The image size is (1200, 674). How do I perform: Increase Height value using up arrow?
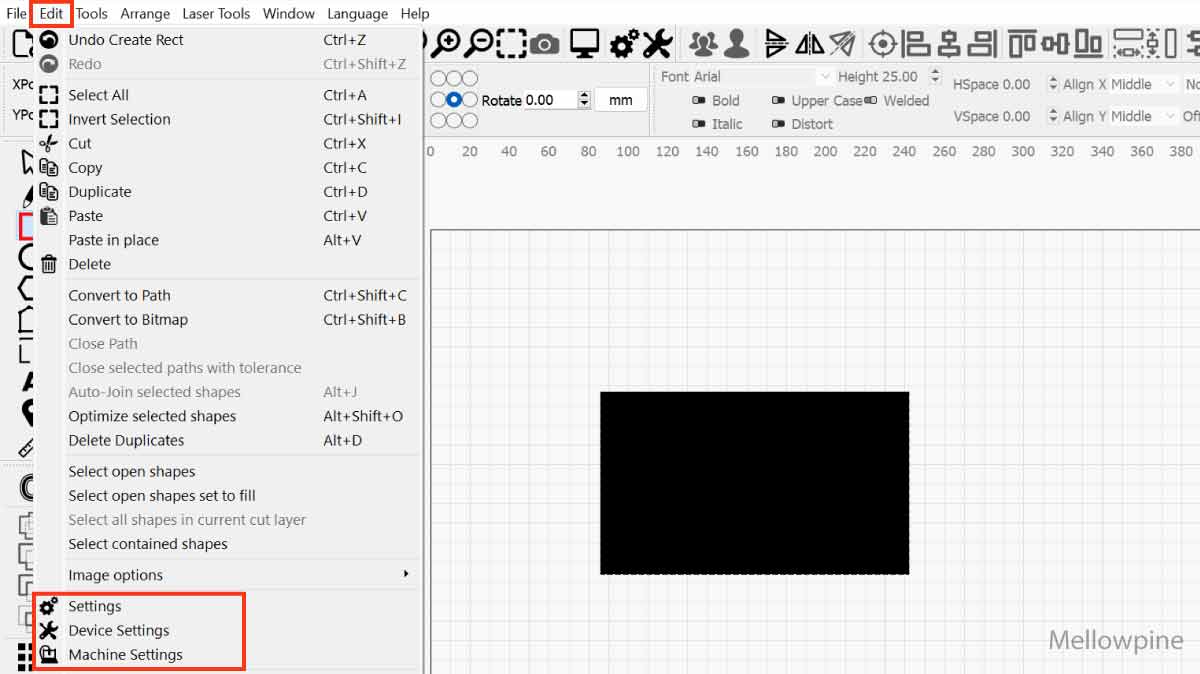click(934, 72)
